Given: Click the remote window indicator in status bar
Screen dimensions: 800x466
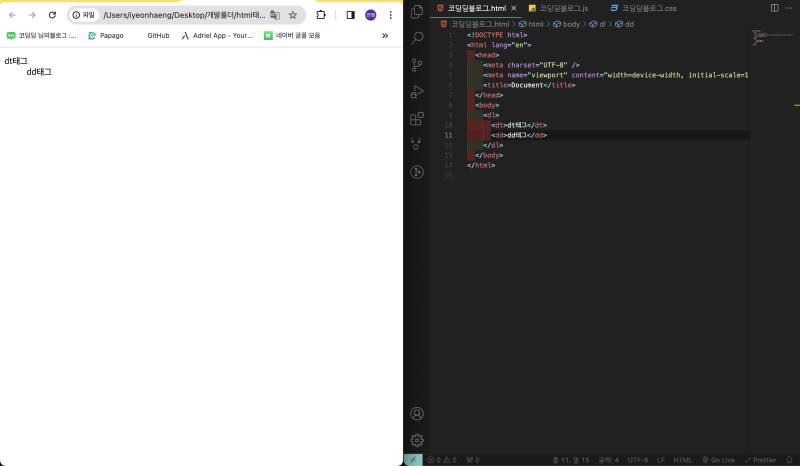Looking at the screenshot, I should point(413,460).
